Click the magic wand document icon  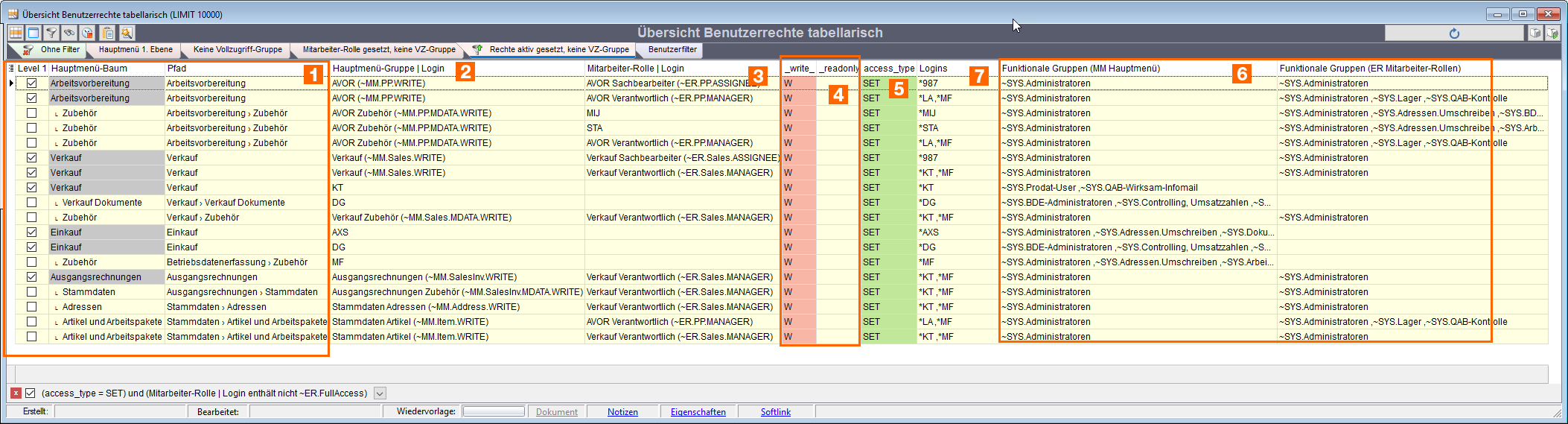(127, 33)
